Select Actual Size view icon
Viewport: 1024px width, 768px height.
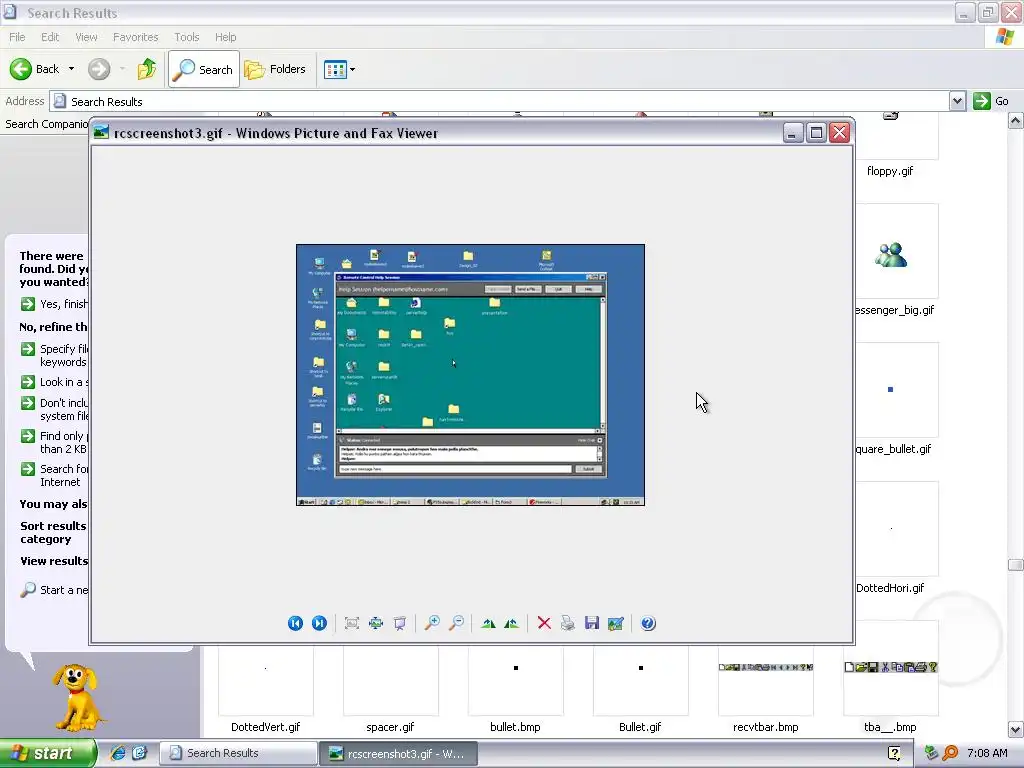pos(376,623)
